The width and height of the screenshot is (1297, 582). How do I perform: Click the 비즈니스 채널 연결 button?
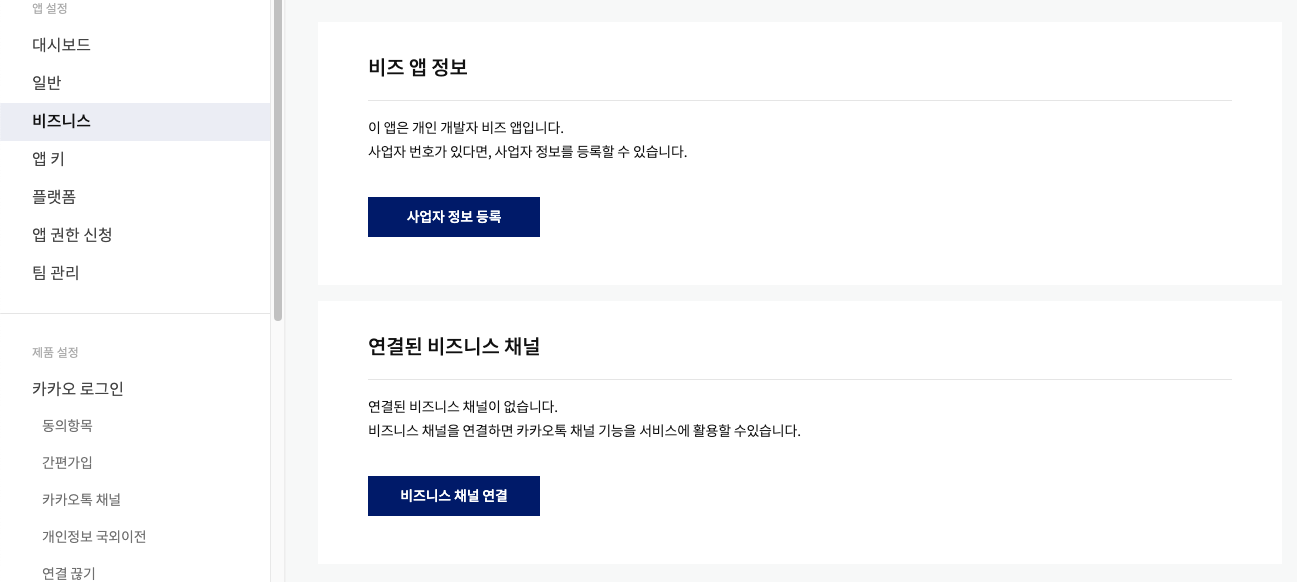[x=454, y=496]
